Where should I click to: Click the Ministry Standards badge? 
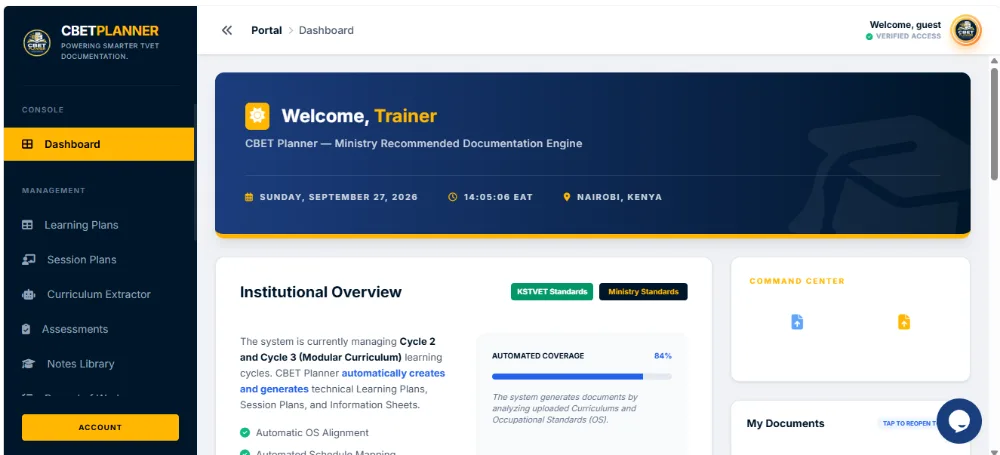(x=643, y=292)
